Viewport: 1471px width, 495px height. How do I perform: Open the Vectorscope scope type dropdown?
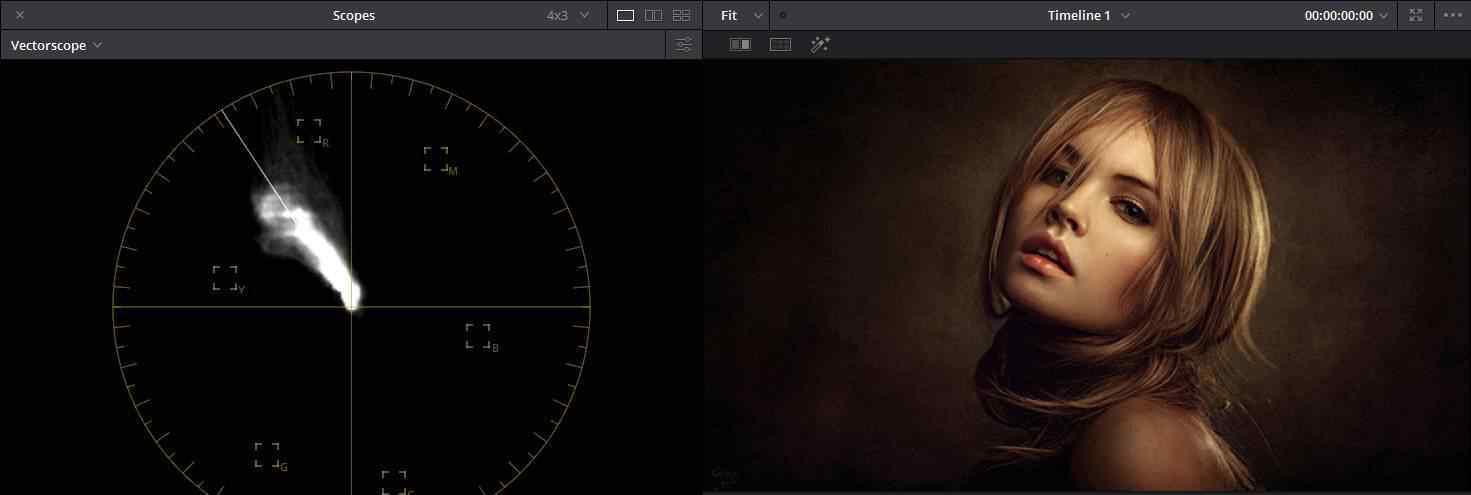(x=56, y=45)
